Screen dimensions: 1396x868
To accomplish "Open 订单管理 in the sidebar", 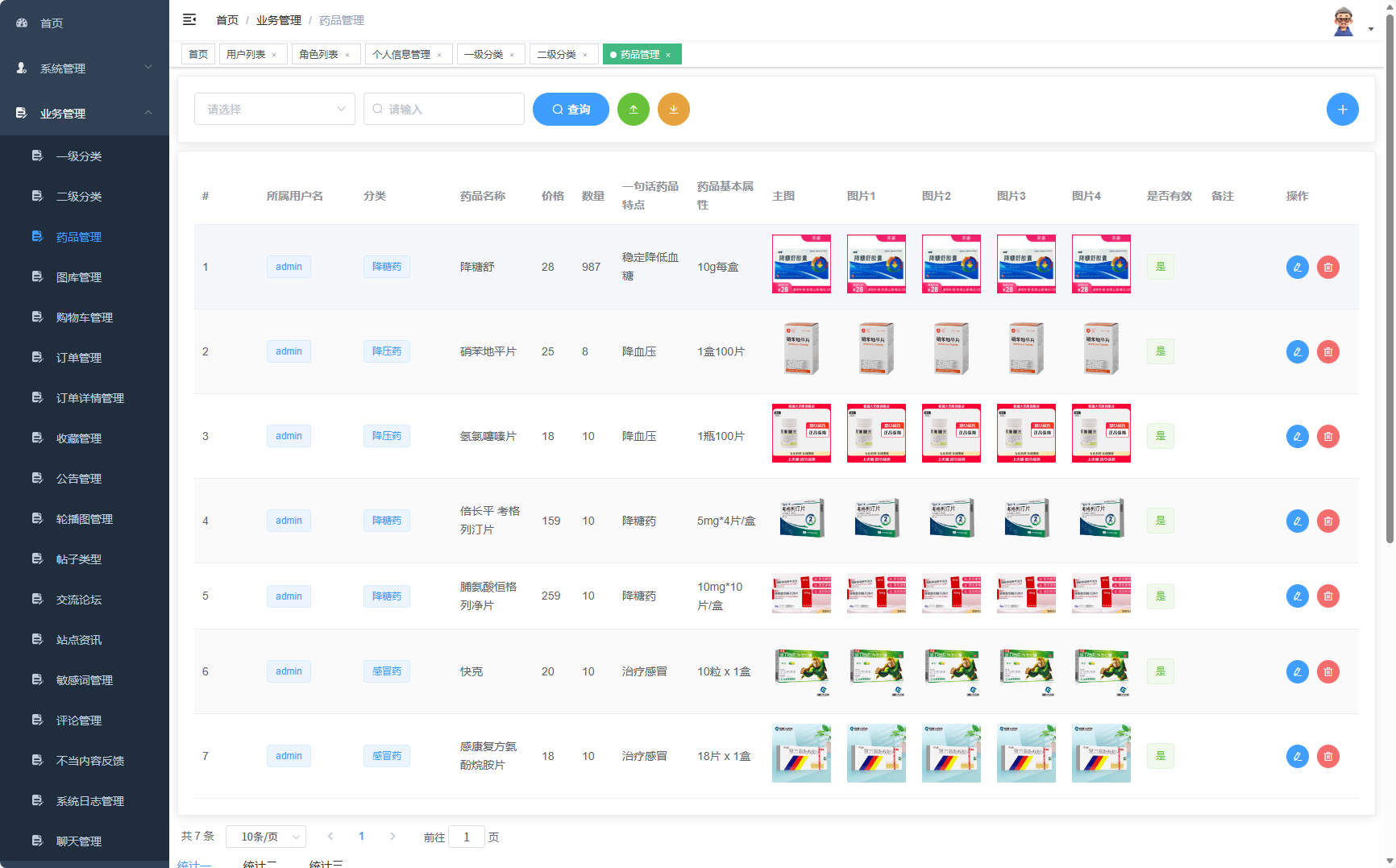I will tap(79, 358).
